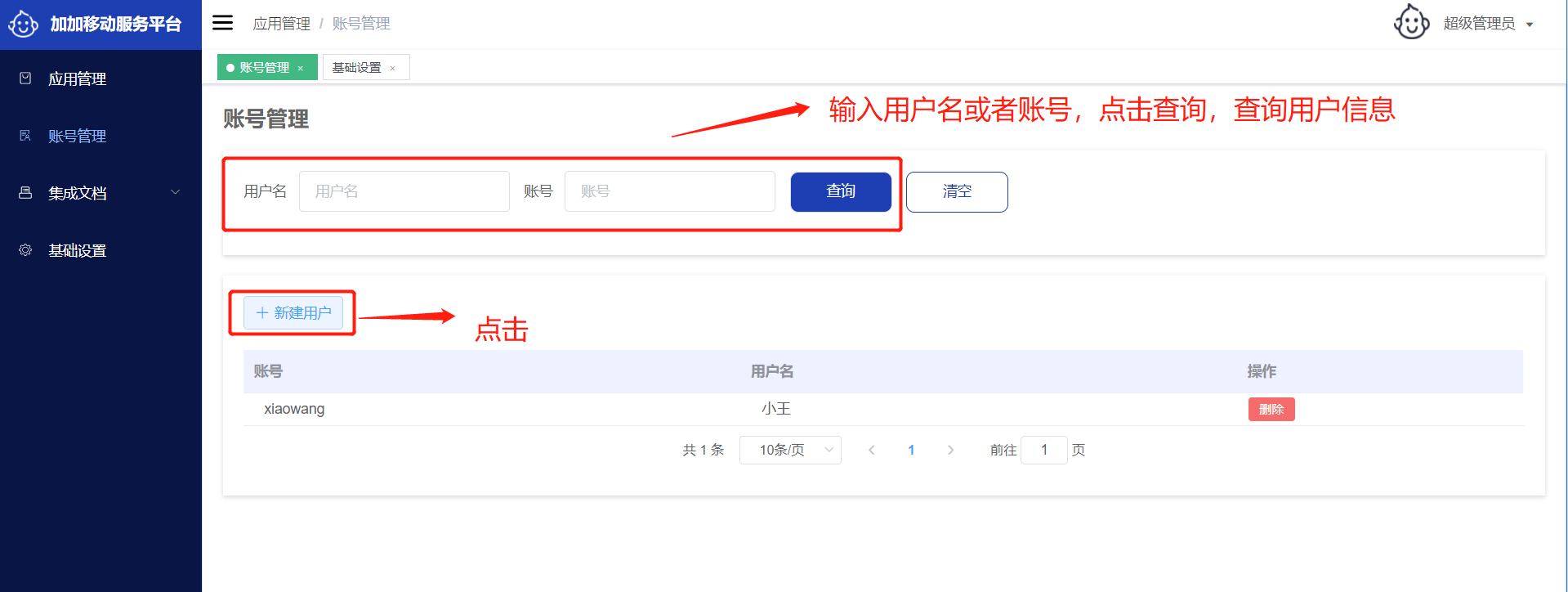Click the hamburger menu collapse icon

pyautogui.click(x=222, y=23)
